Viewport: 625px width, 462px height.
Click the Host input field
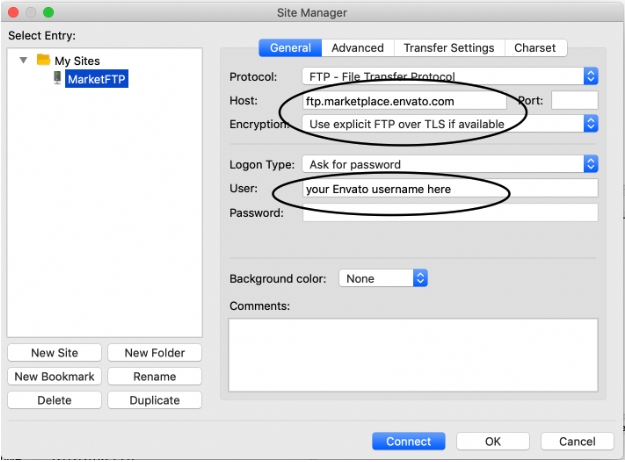(405, 100)
